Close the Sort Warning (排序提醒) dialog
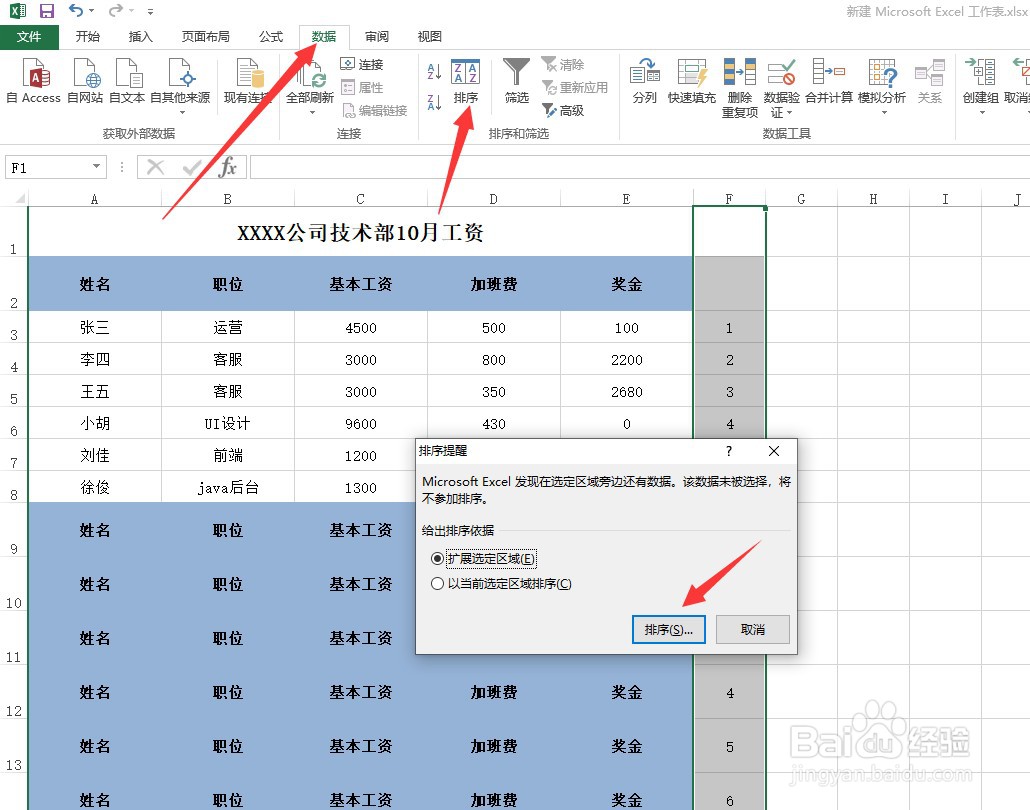The image size is (1030, 810). point(774,451)
